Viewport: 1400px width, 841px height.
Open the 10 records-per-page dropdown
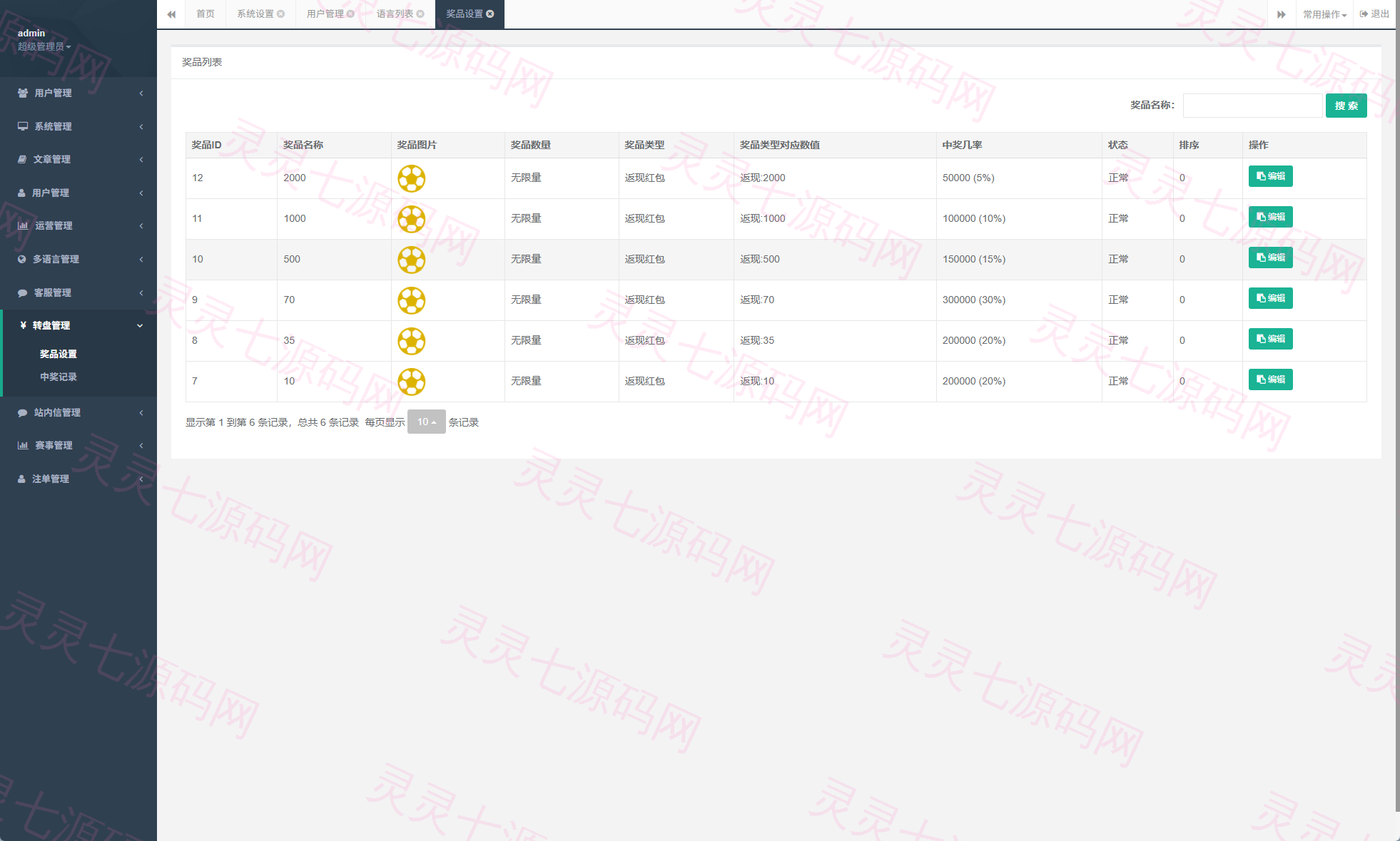[x=427, y=422]
